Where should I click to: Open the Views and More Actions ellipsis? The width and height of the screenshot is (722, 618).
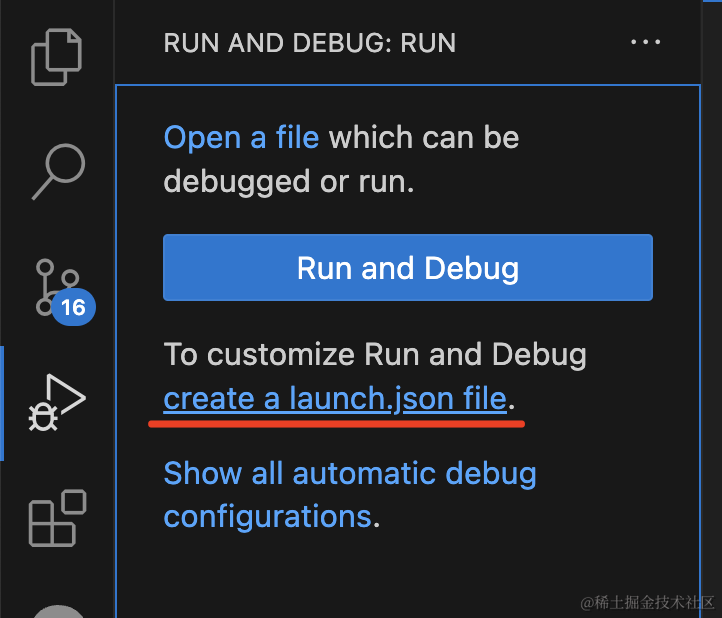pos(645,42)
